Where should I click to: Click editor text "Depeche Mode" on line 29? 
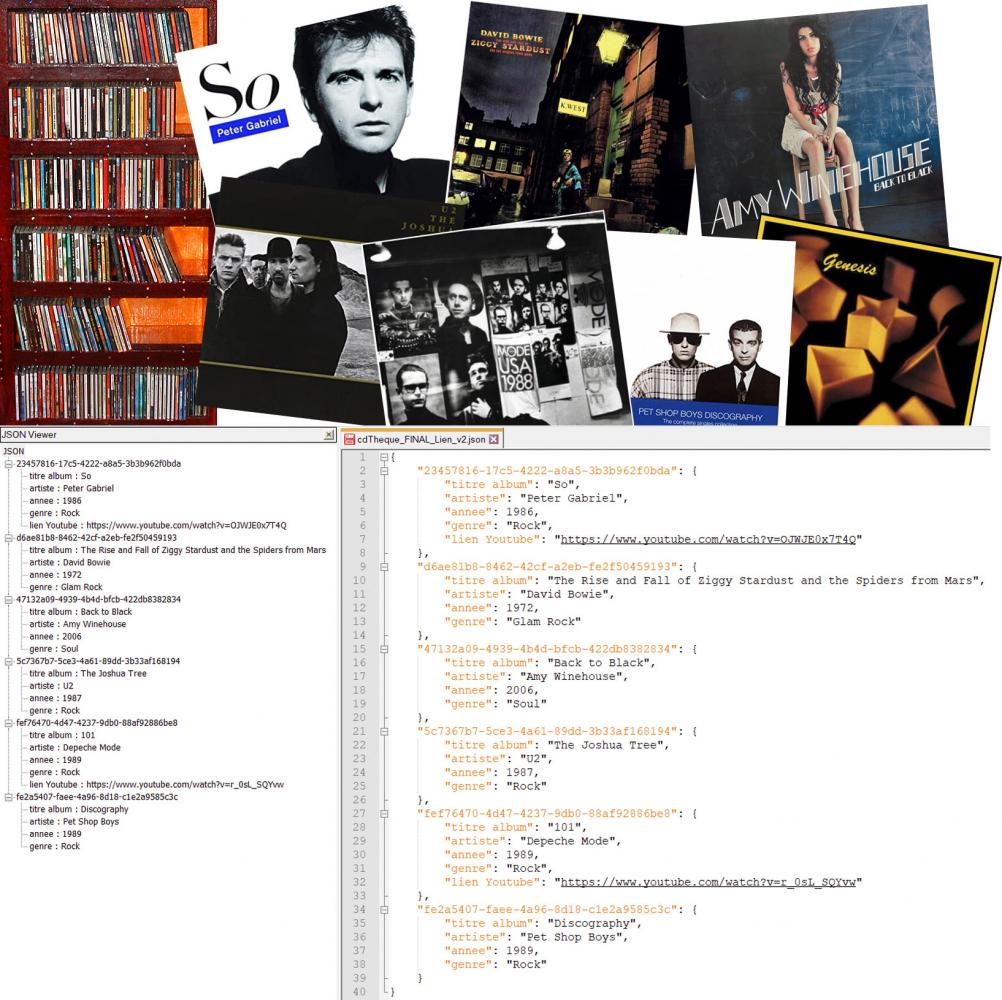pyautogui.click(x=567, y=842)
